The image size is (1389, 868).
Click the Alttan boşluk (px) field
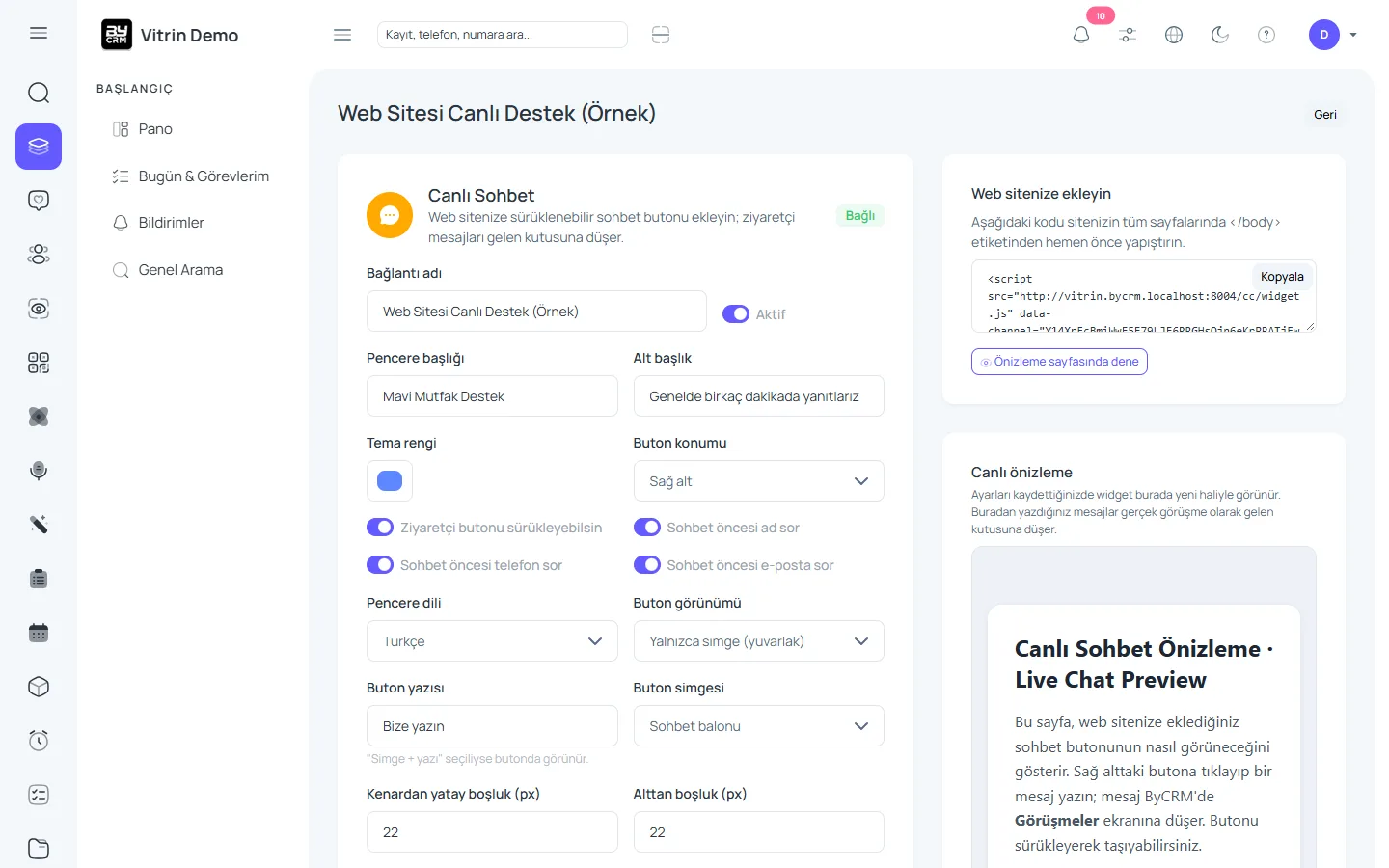pos(759,832)
